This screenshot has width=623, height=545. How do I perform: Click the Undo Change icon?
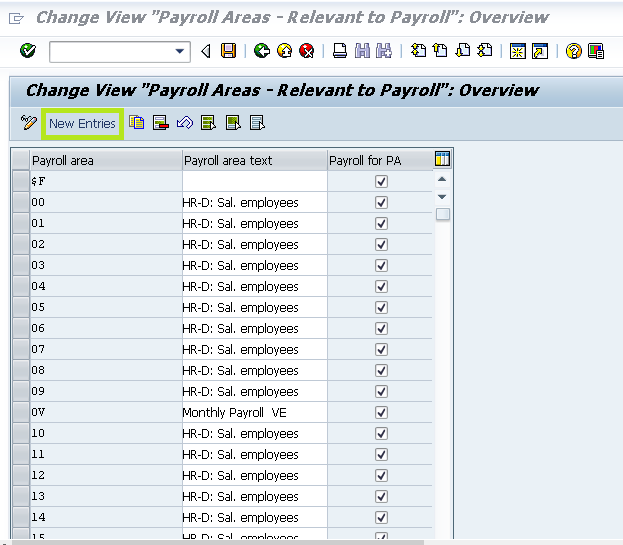point(185,123)
